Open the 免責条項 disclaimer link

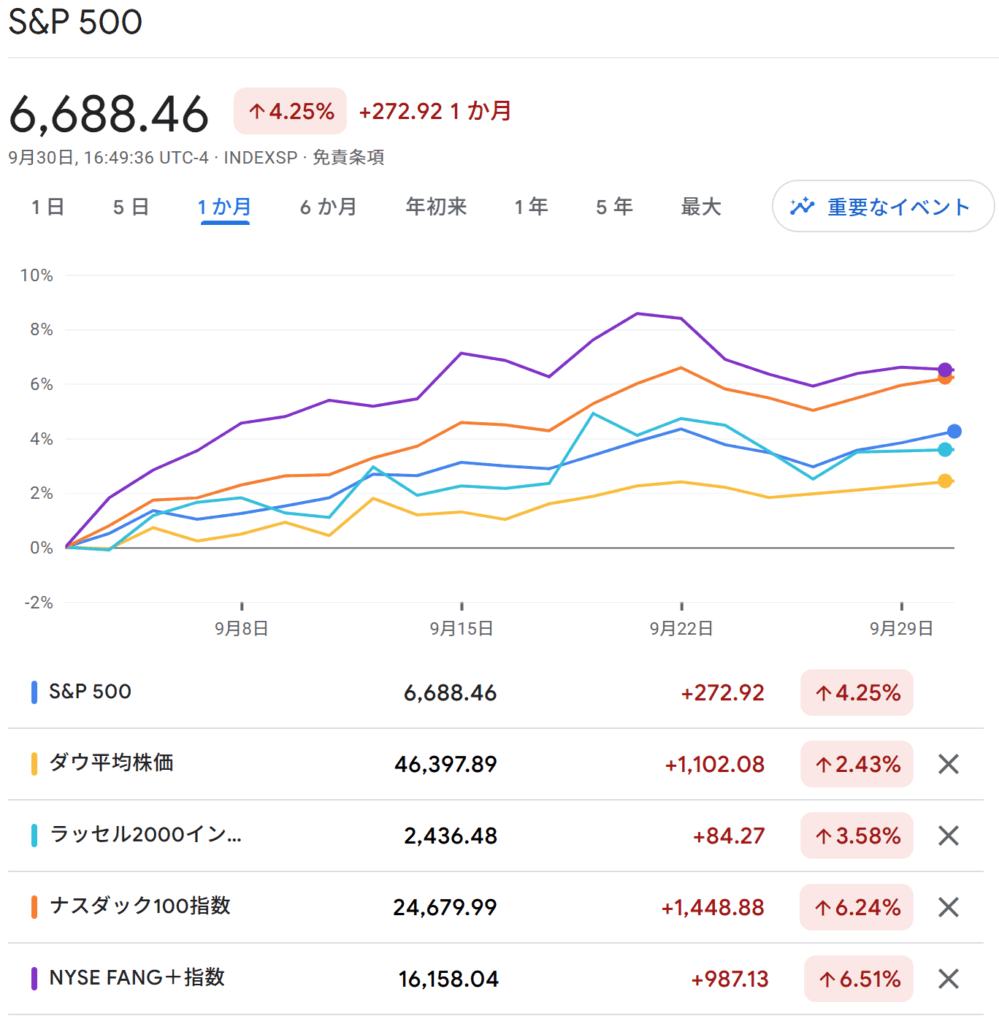pyautogui.click(x=348, y=157)
